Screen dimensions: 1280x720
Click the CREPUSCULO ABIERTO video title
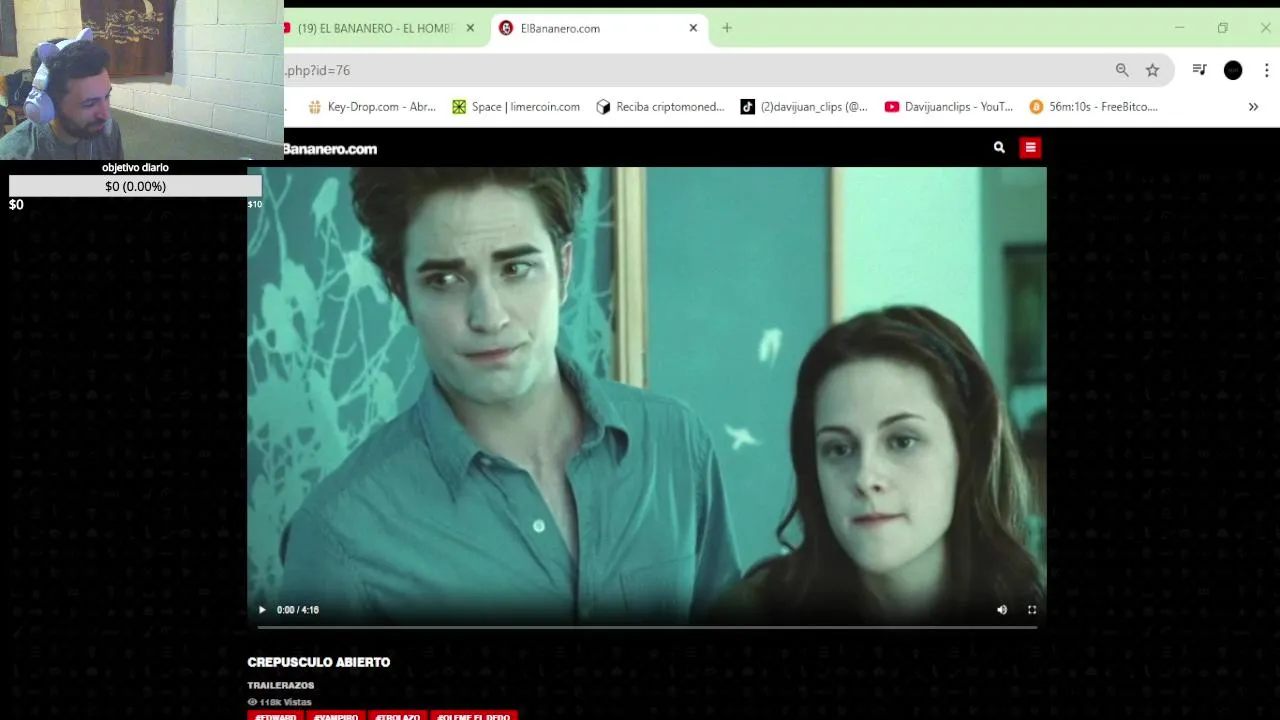tap(319, 662)
